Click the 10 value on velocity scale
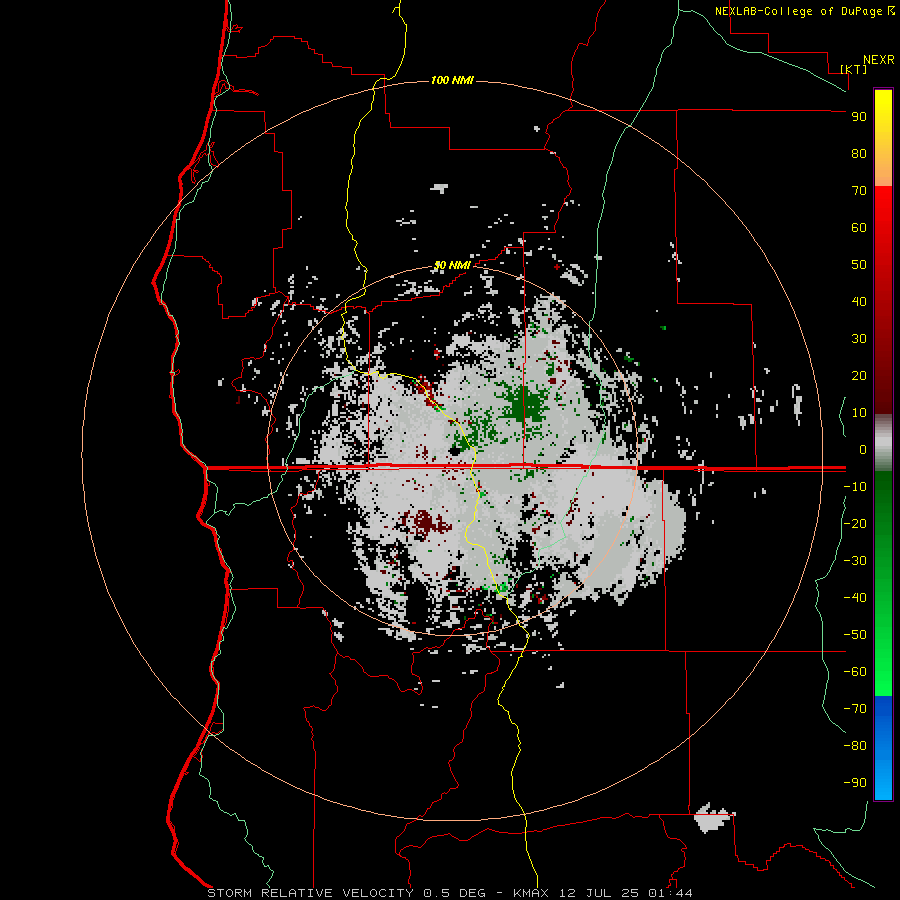The width and height of the screenshot is (900, 900). (859, 413)
